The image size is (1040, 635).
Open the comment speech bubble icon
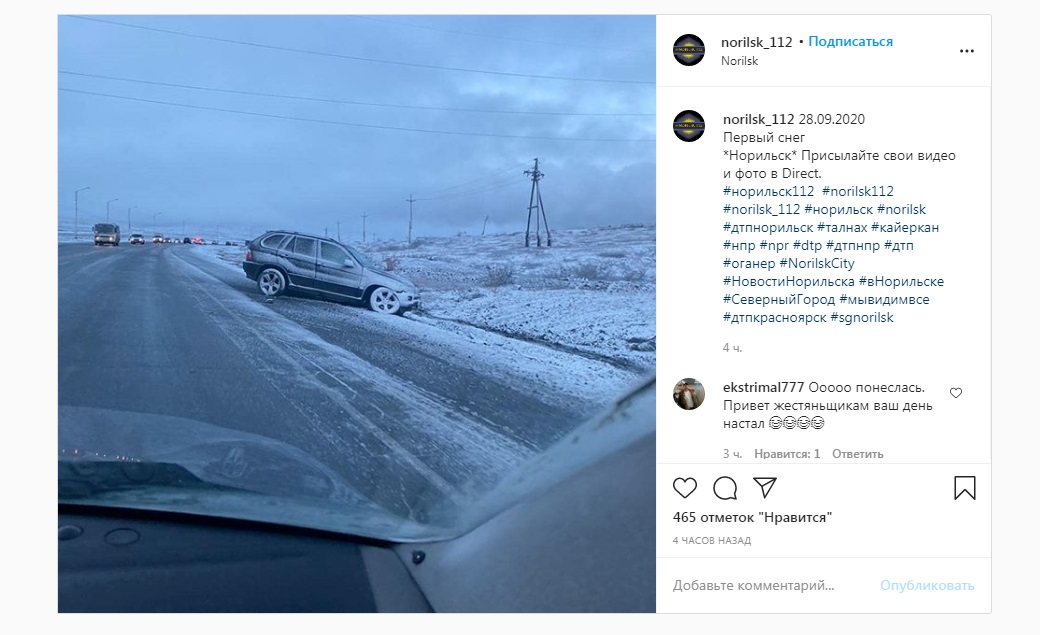coord(725,488)
